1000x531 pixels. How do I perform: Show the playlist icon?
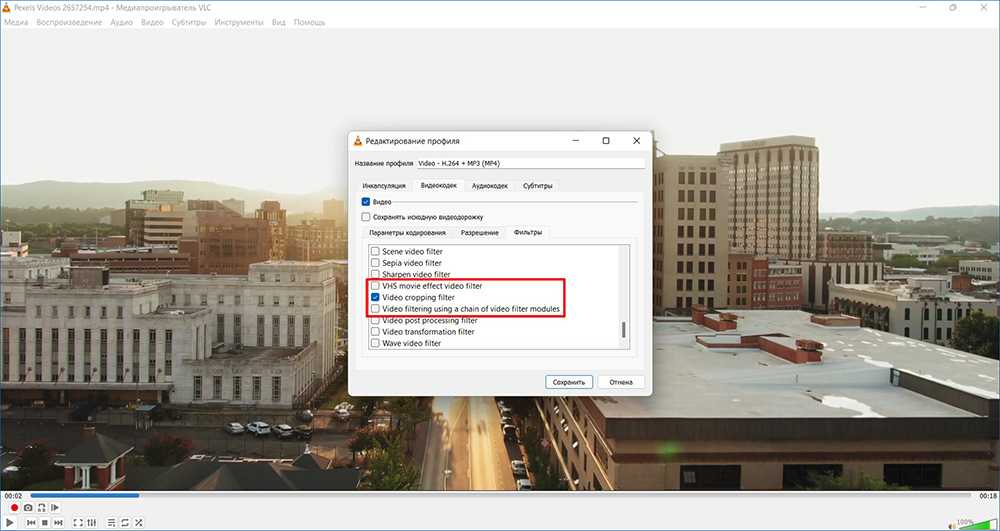pos(110,522)
